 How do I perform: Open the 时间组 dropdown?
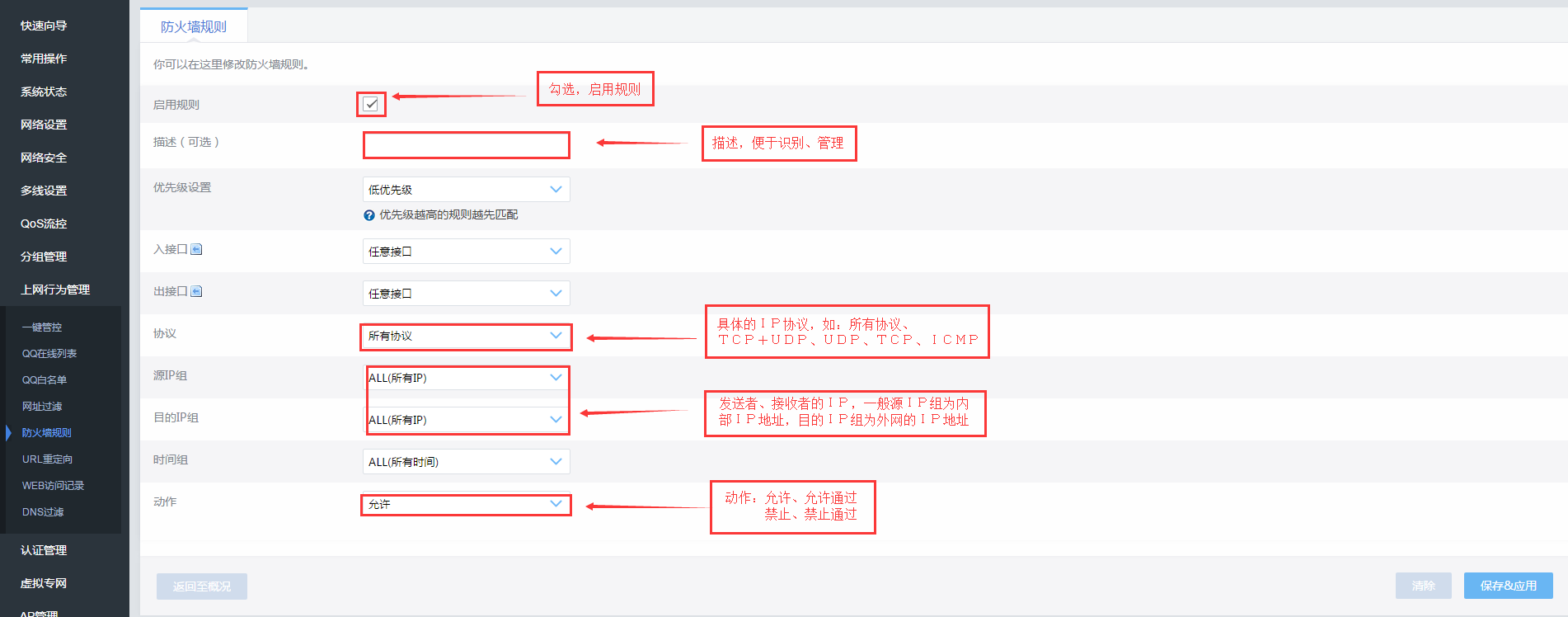tap(466, 462)
